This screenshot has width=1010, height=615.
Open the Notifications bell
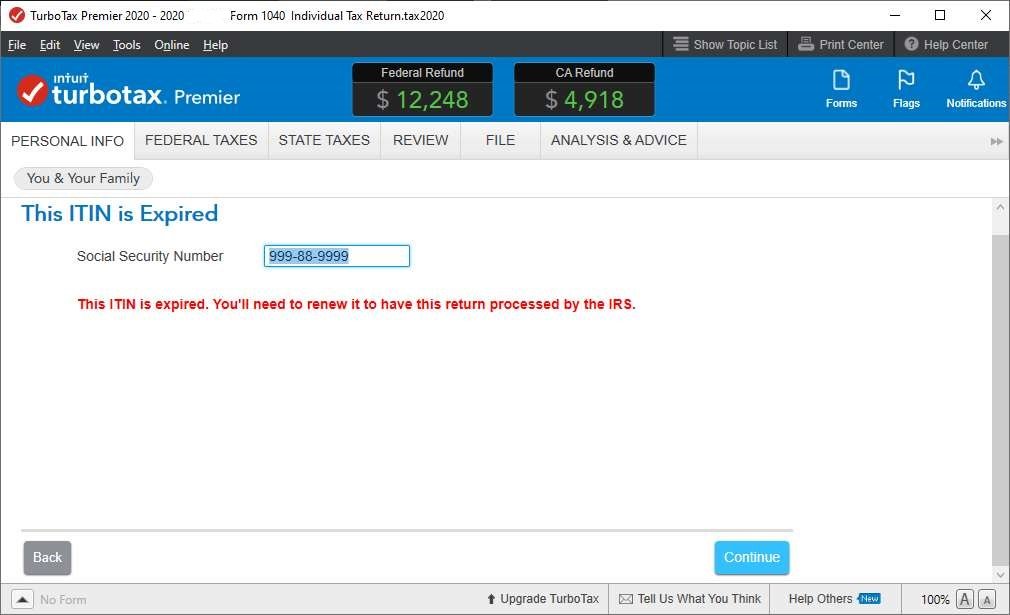[975, 89]
